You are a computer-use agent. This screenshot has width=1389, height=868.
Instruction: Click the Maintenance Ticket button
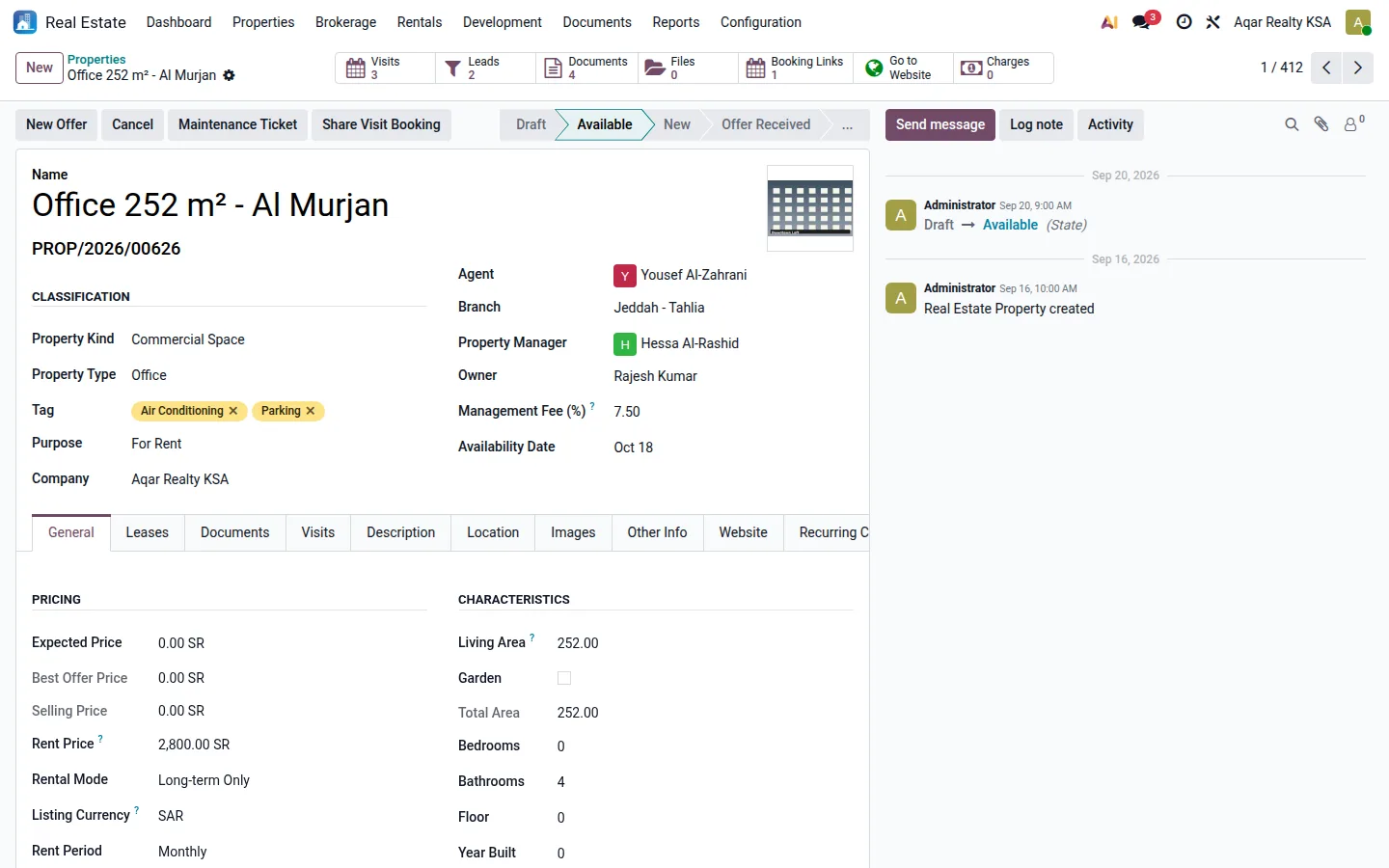[x=238, y=124]
